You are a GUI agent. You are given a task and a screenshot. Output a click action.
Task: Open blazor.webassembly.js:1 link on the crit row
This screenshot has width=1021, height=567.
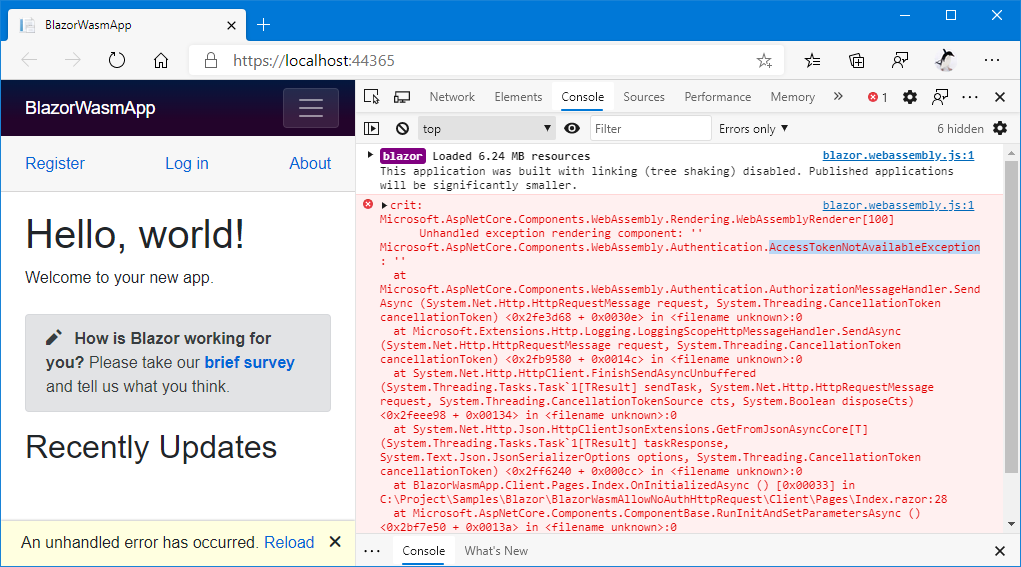898,205
